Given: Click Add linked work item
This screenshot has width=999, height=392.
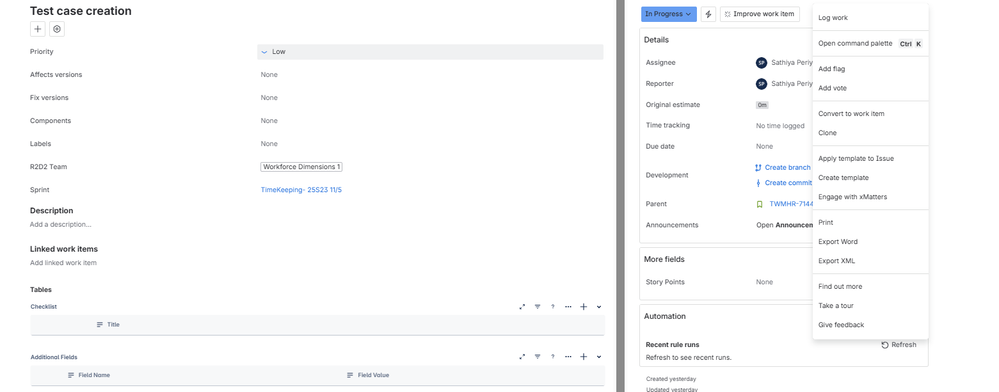Looking at the screenshot, I should coord(63,263).
